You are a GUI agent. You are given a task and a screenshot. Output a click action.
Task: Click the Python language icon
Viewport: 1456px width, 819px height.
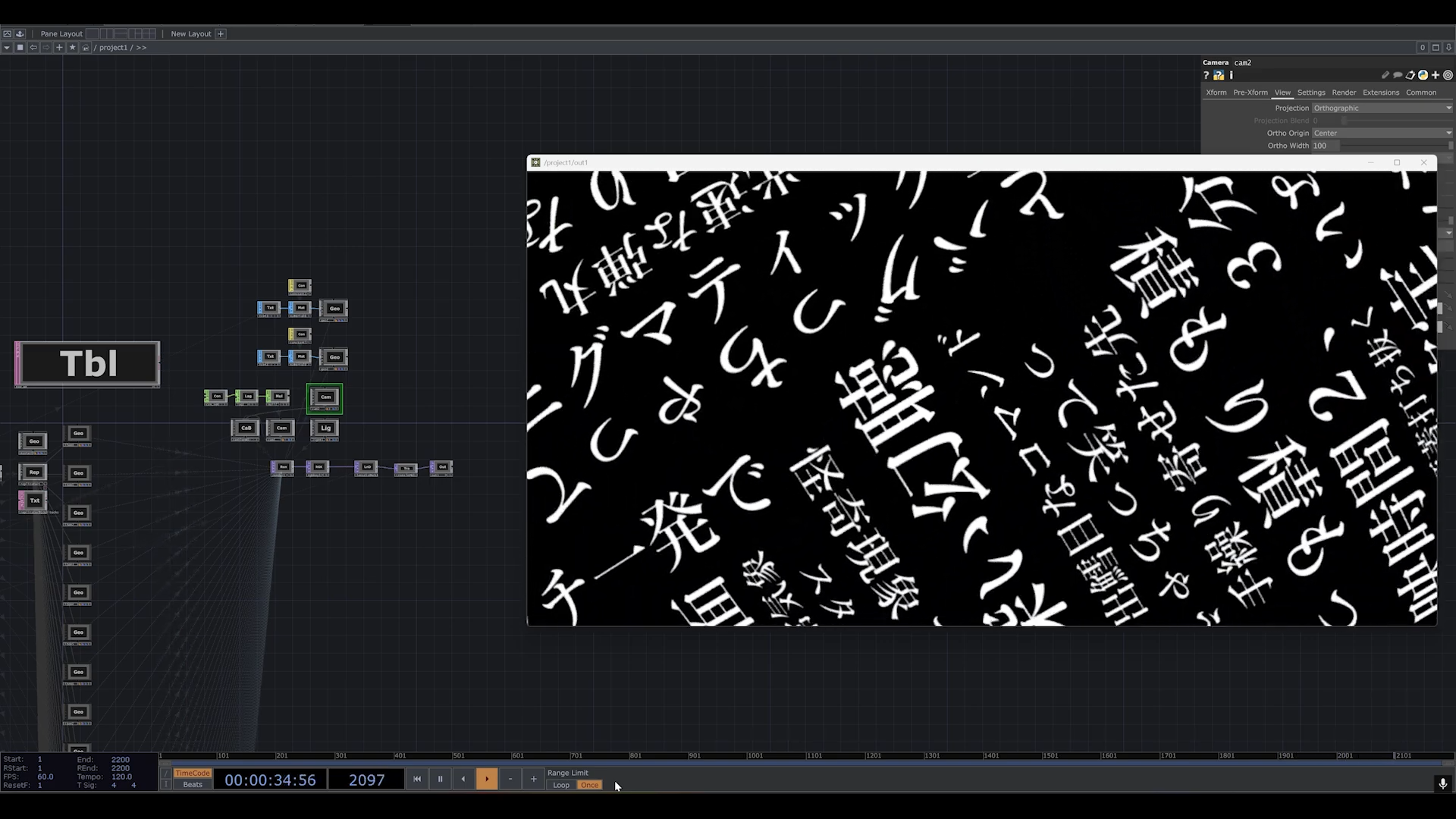(1423, 75)
